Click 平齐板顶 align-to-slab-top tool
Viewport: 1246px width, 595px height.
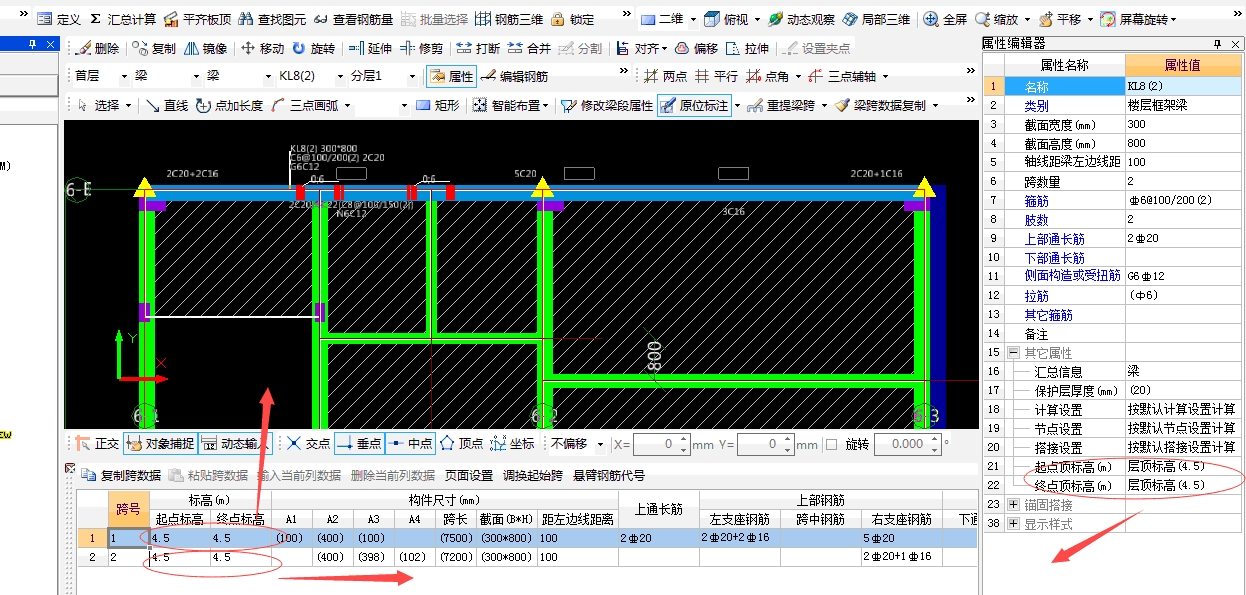click(x=197, y=19)
